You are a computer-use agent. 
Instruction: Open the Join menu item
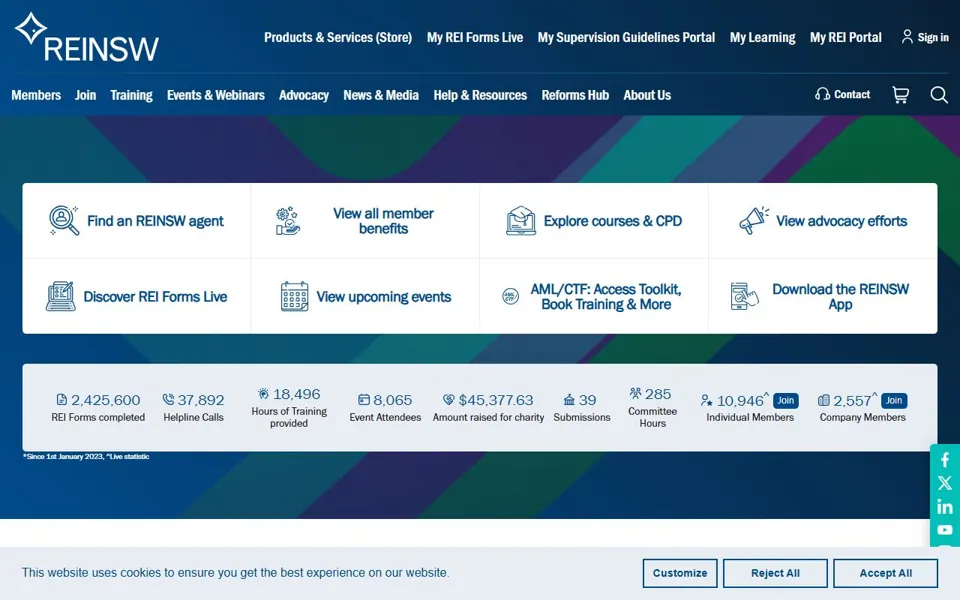[x=85, y=95]
